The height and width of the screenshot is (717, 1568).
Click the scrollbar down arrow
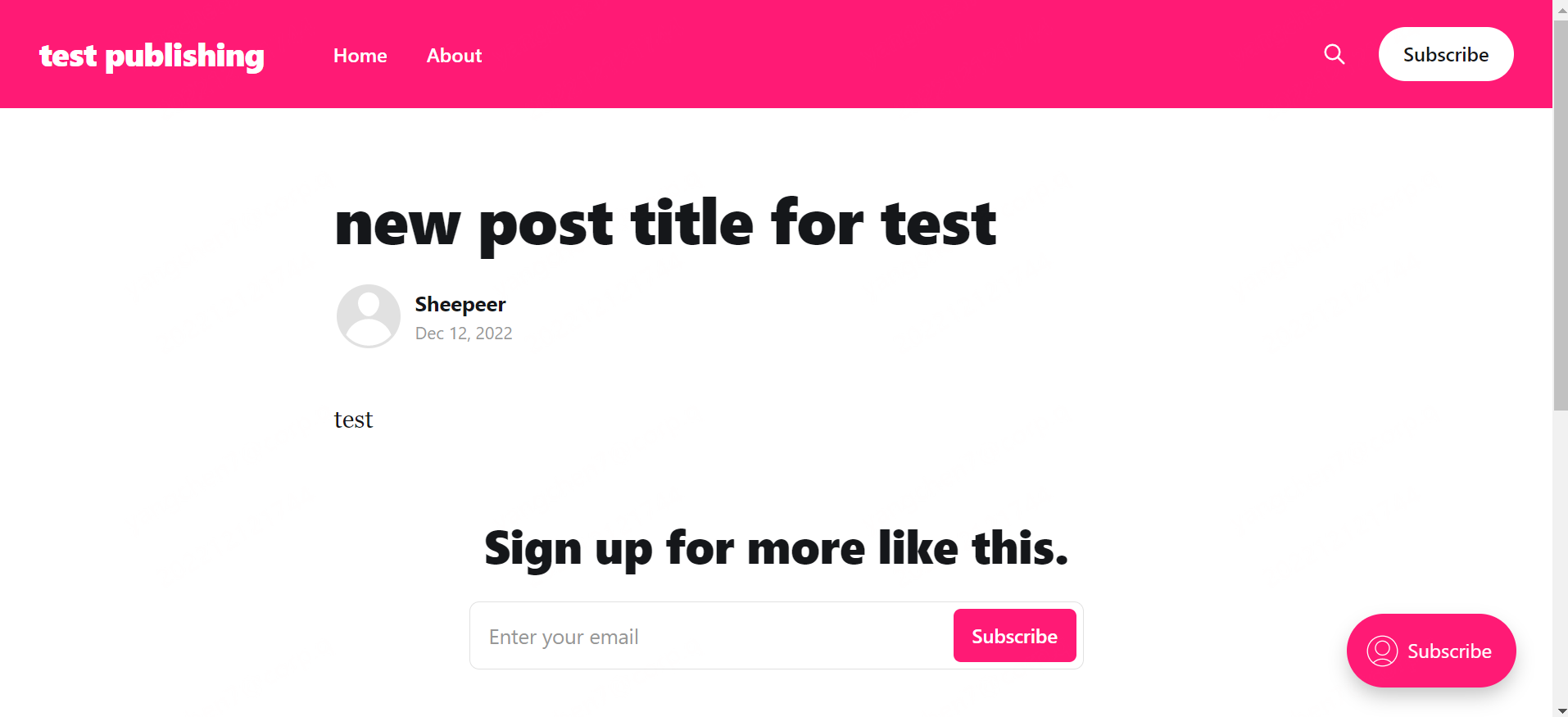point(1561,710)
